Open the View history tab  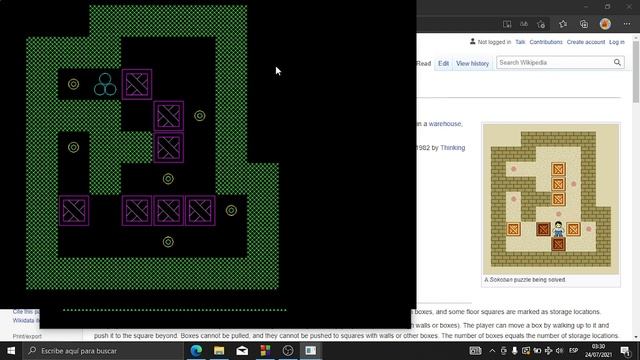tap(472, 63)
